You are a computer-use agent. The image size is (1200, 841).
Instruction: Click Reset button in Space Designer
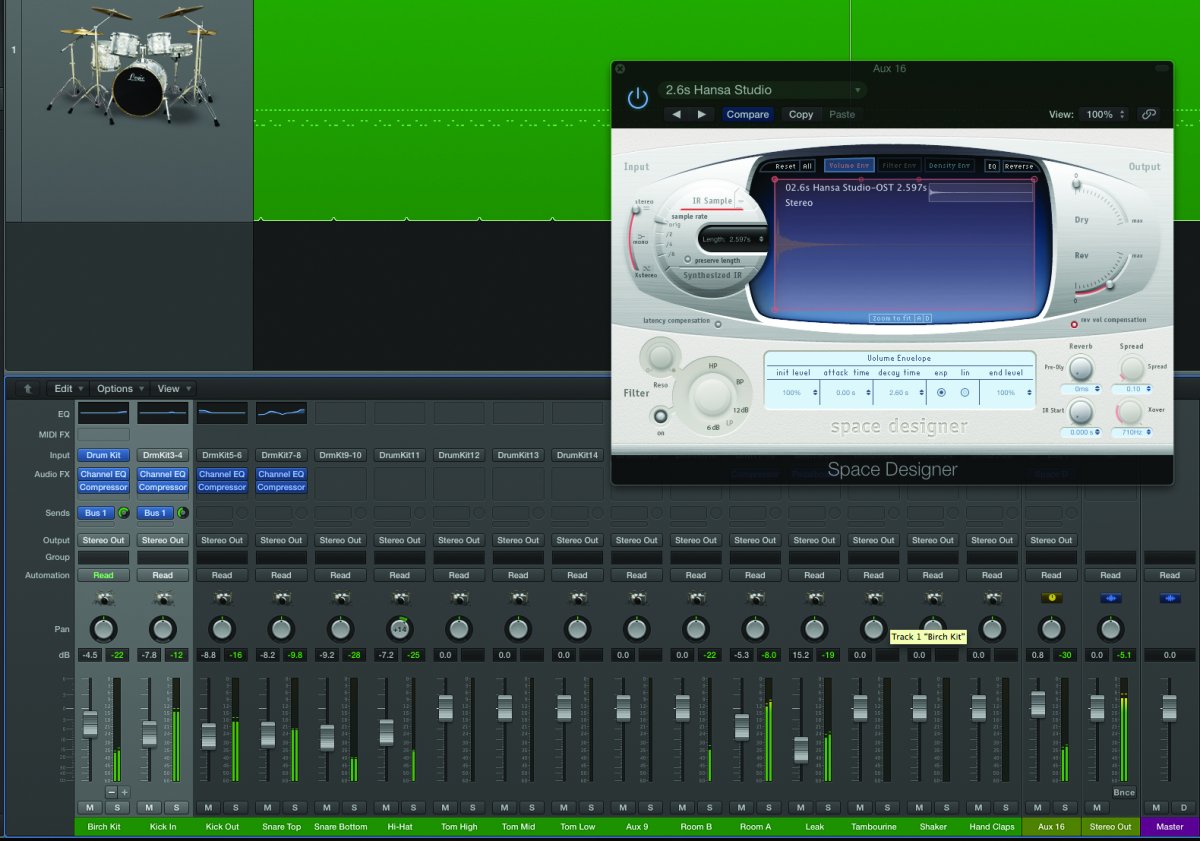(786, 166)
